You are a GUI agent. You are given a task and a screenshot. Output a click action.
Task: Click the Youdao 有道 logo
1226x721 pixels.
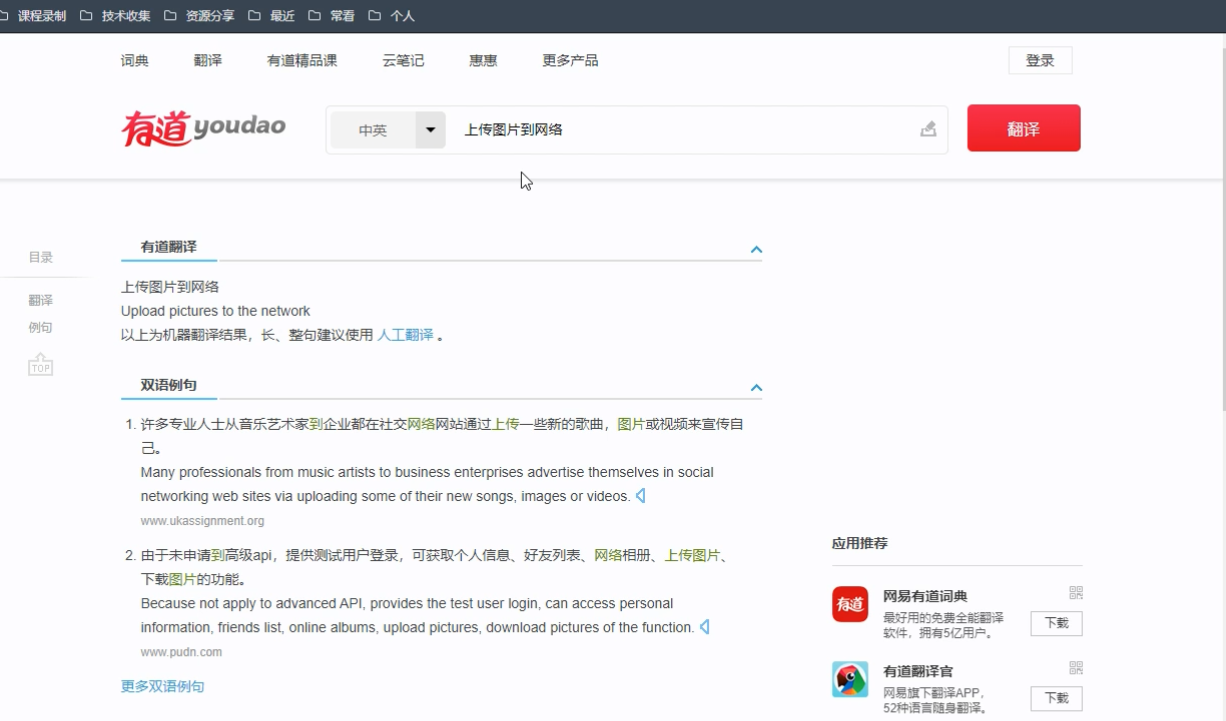point(202,127)
